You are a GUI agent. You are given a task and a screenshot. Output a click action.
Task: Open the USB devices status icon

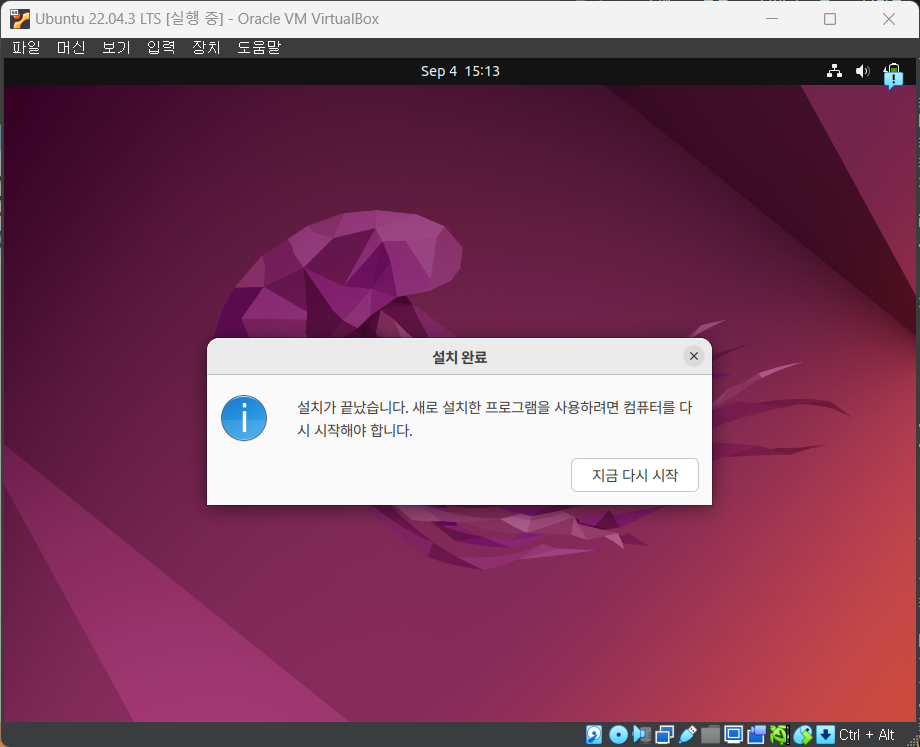[x=688, y=734]
